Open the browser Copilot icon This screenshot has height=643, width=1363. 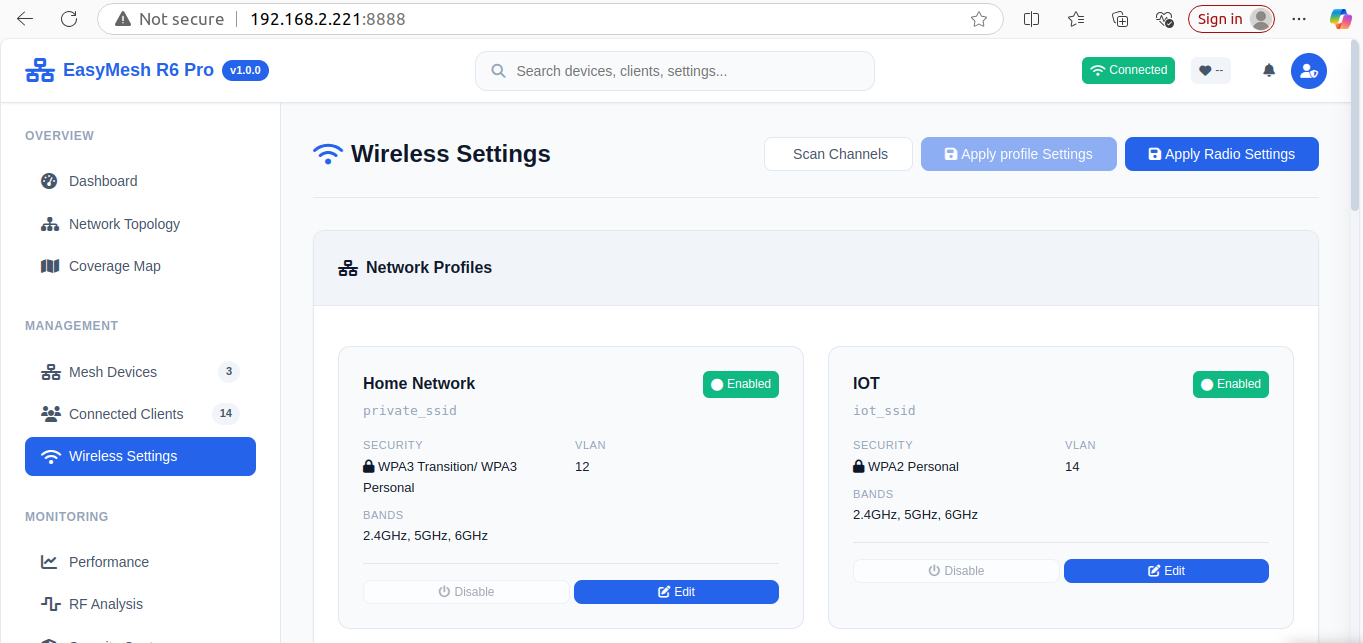coord(1340,19)
